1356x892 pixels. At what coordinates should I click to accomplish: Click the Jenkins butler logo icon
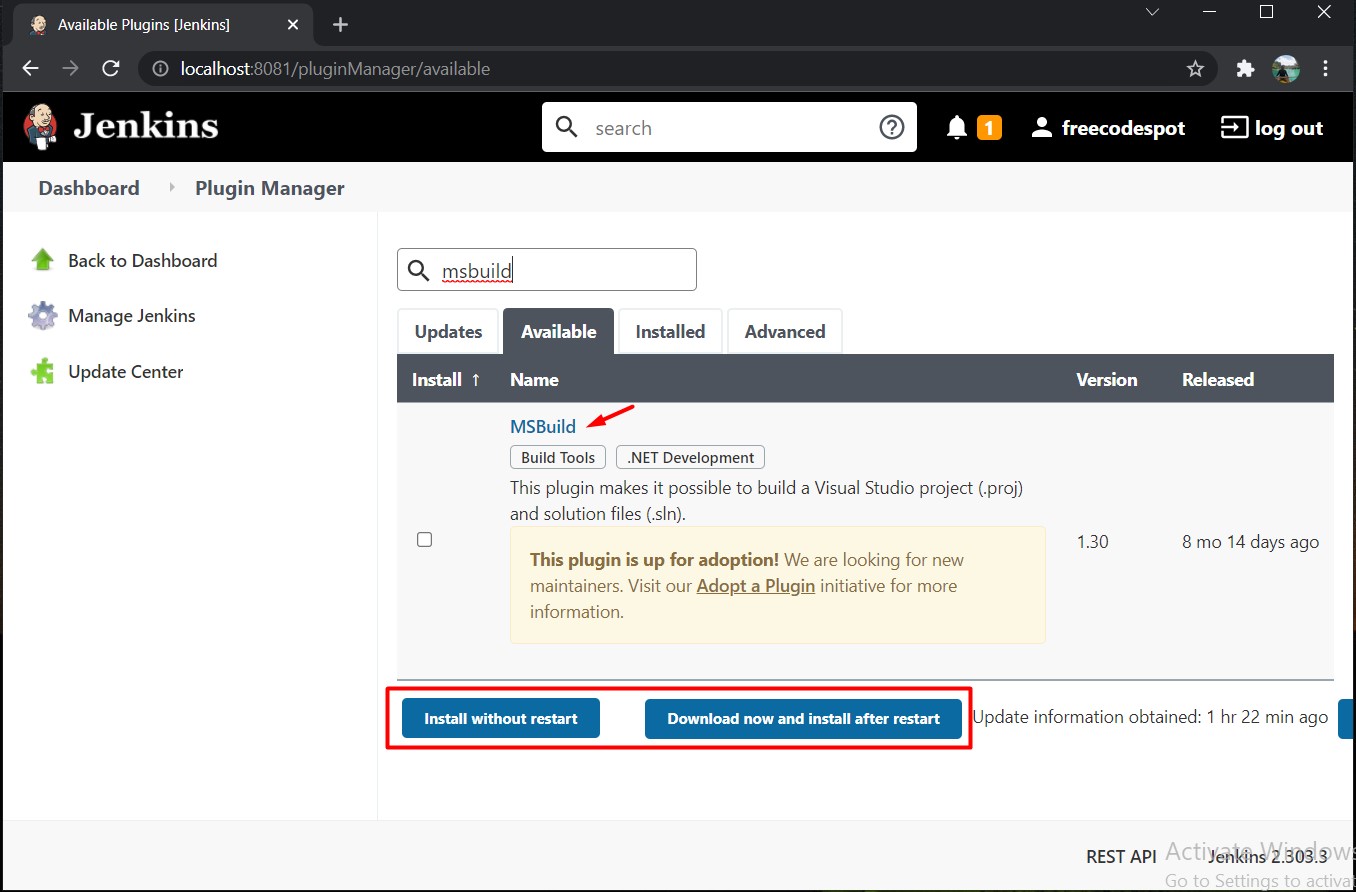tap(41, 127)
